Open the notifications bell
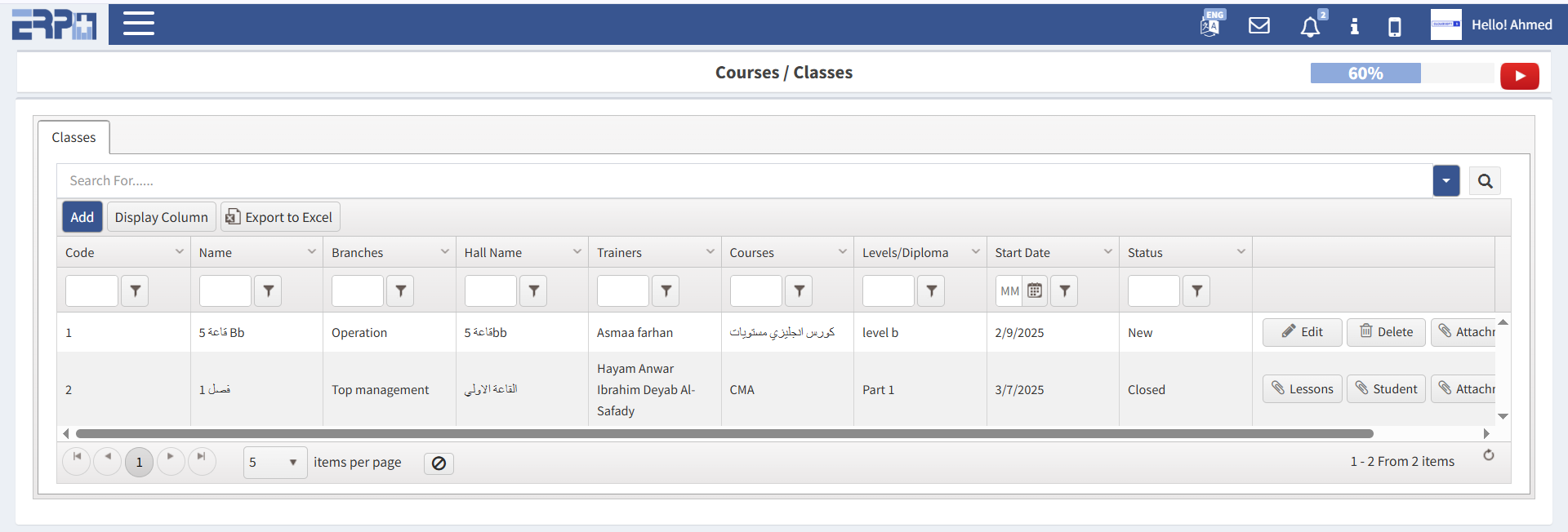 [x=1310, y=27]
